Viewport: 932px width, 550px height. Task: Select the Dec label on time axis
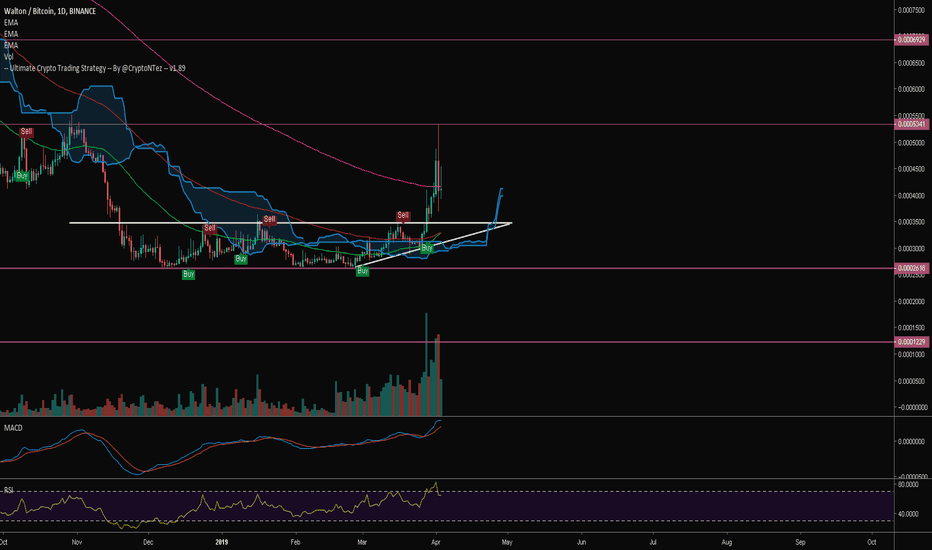coord(148,542)
